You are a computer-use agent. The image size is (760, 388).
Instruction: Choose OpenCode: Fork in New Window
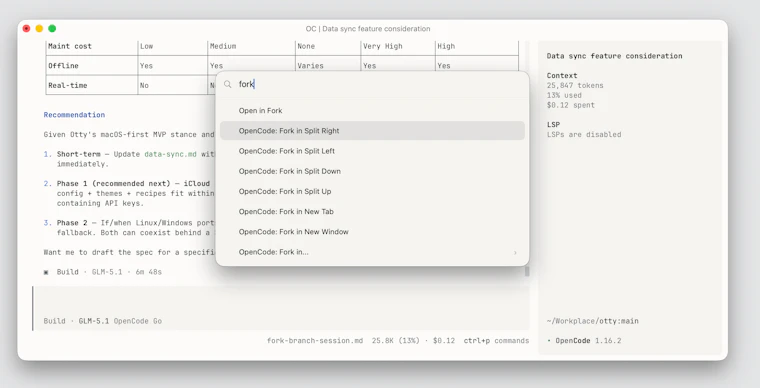(x=372, y=232)
